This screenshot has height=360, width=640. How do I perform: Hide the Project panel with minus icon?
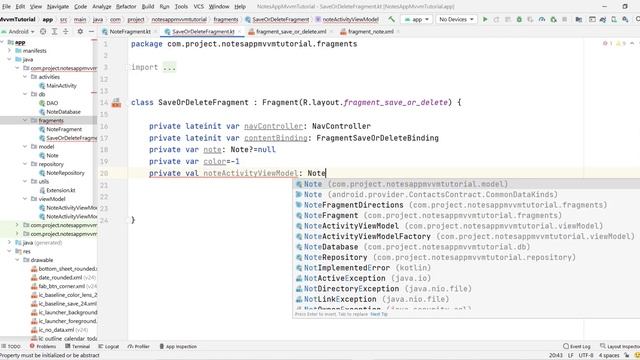click(91, 31)
